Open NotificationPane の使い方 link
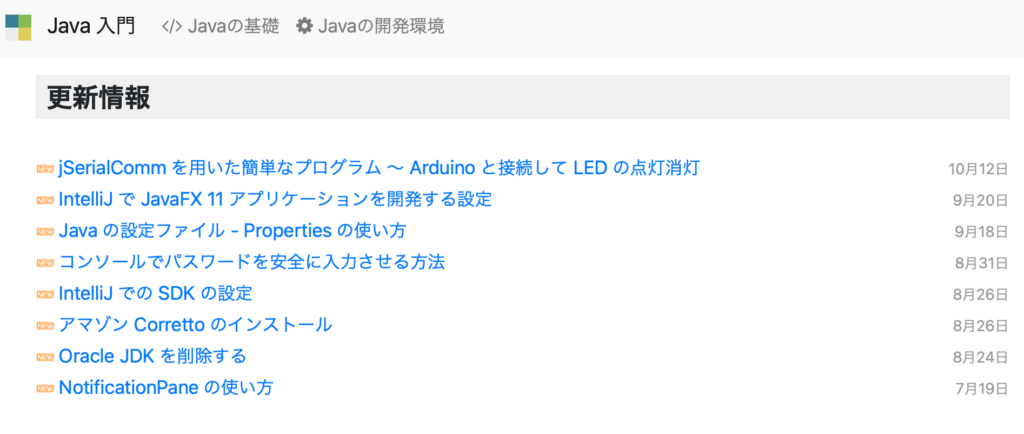The width and height of the screenshot is (1024, 434). (x=166, y=388)
